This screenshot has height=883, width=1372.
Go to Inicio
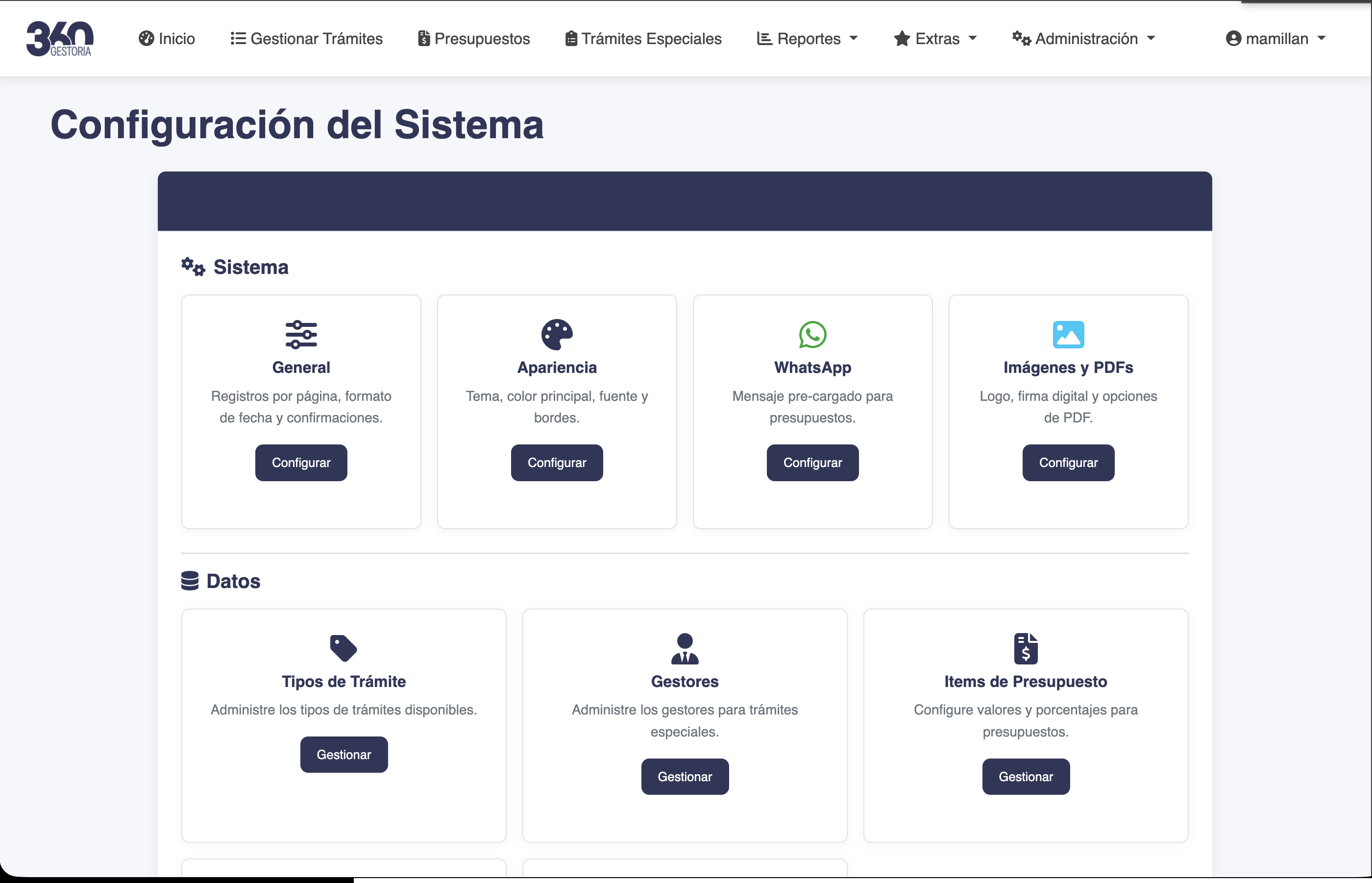pyautogui.click(x=166, y=38)
